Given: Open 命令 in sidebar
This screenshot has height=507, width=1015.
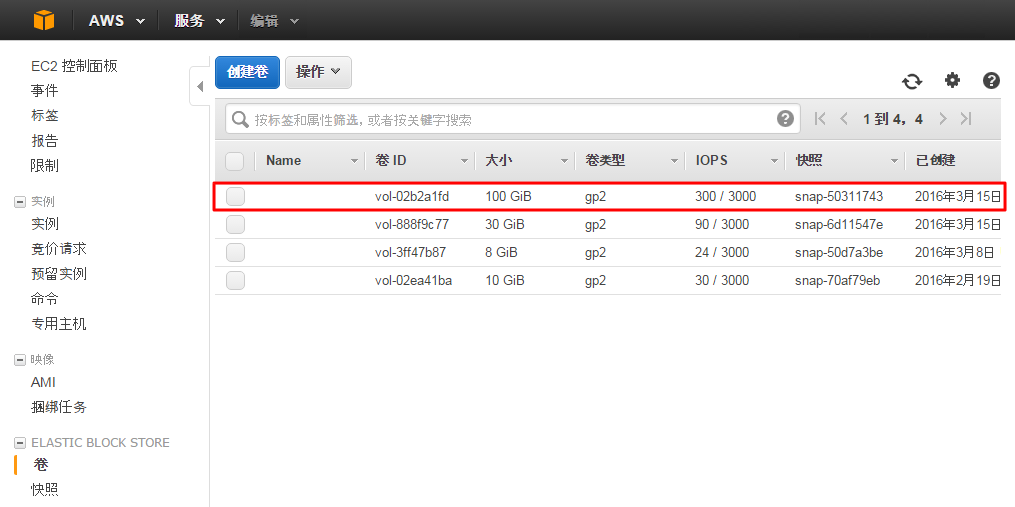Looking at the screenshot, I should pyautogui.click(x=45, y=299).
